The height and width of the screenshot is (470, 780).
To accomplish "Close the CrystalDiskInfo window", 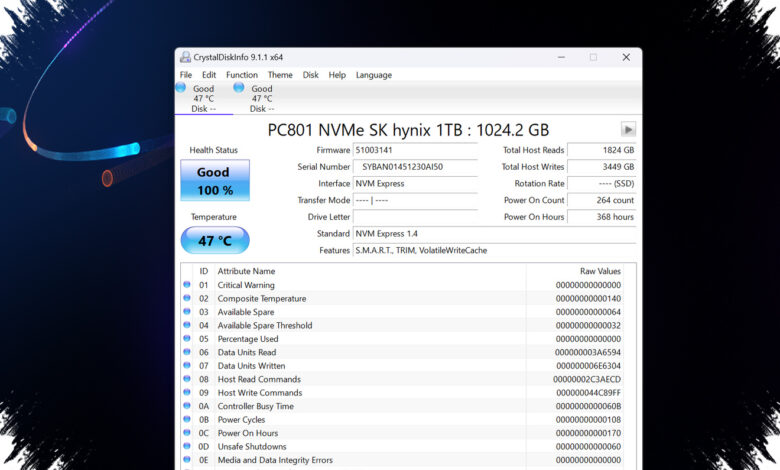I will [x=626, y=57].
